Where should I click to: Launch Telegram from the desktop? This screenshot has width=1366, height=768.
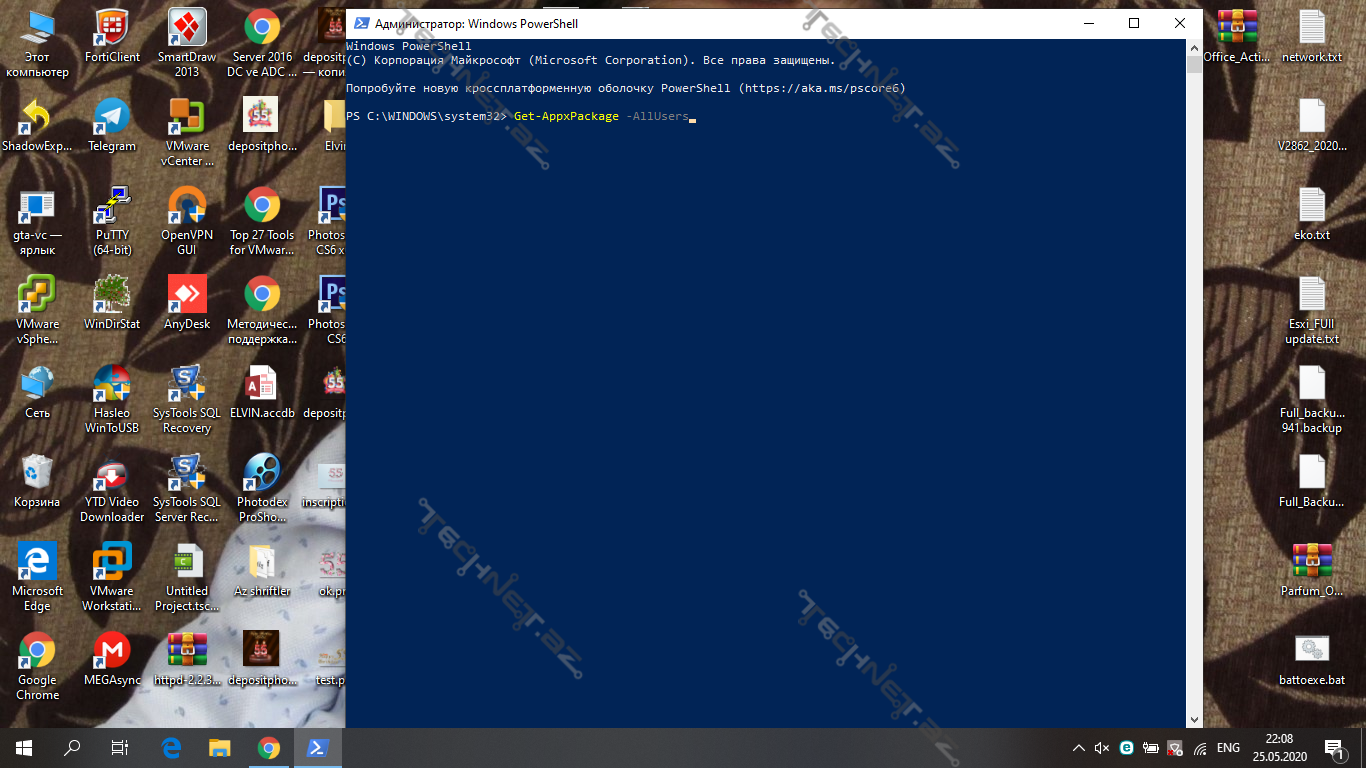tap(112, 117)
